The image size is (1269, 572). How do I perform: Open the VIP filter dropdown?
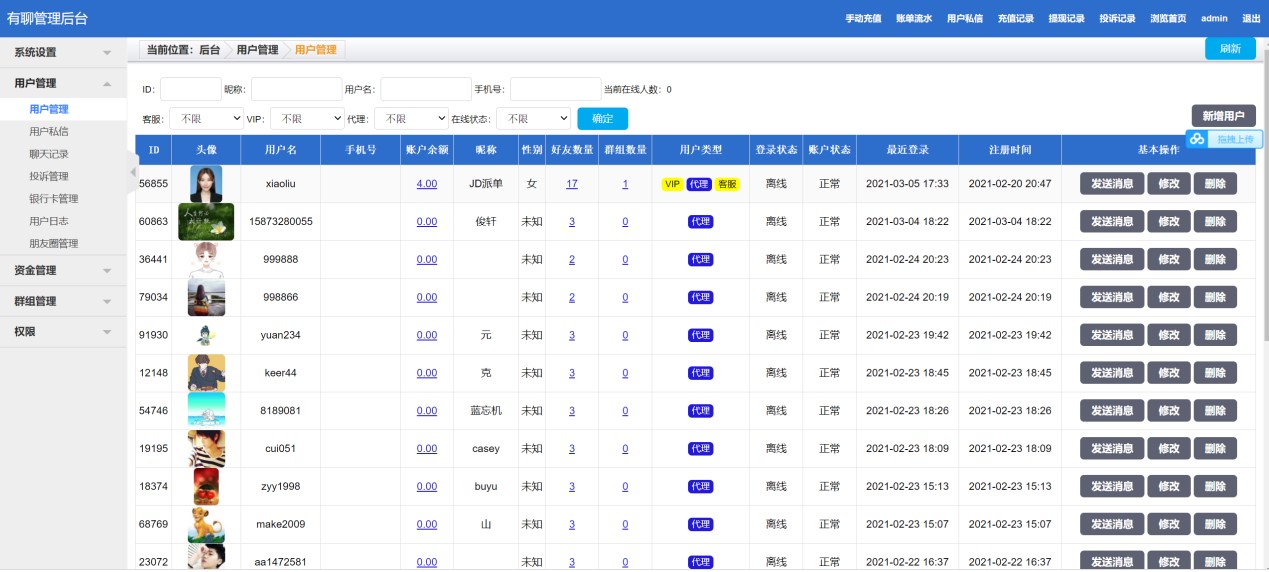(307, 119)
